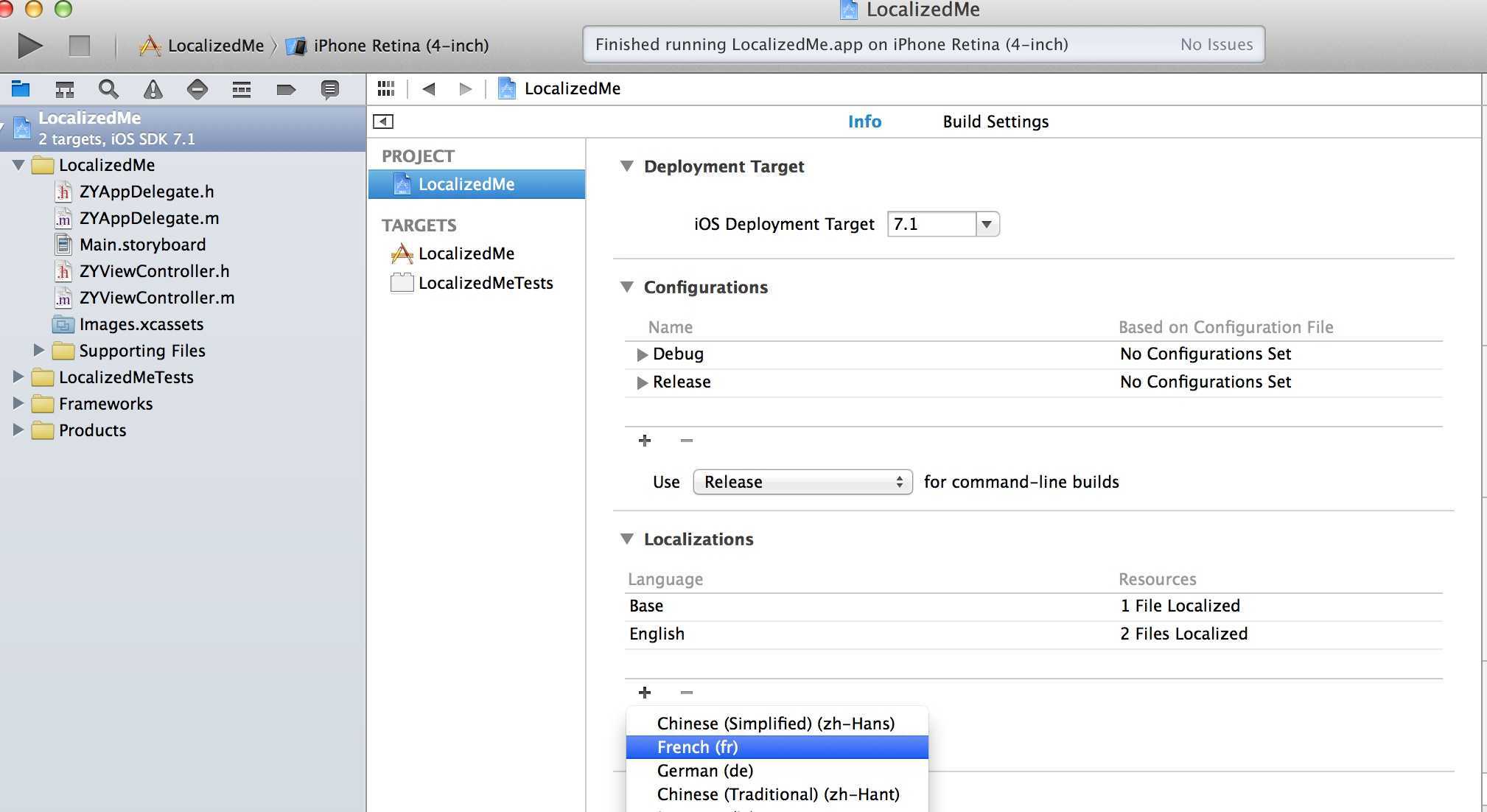Image resolution: width=1487 pixels, height=812 pixels.
Task: Collapse the LocalizedMe group folder
Action: tap(18, 164)
